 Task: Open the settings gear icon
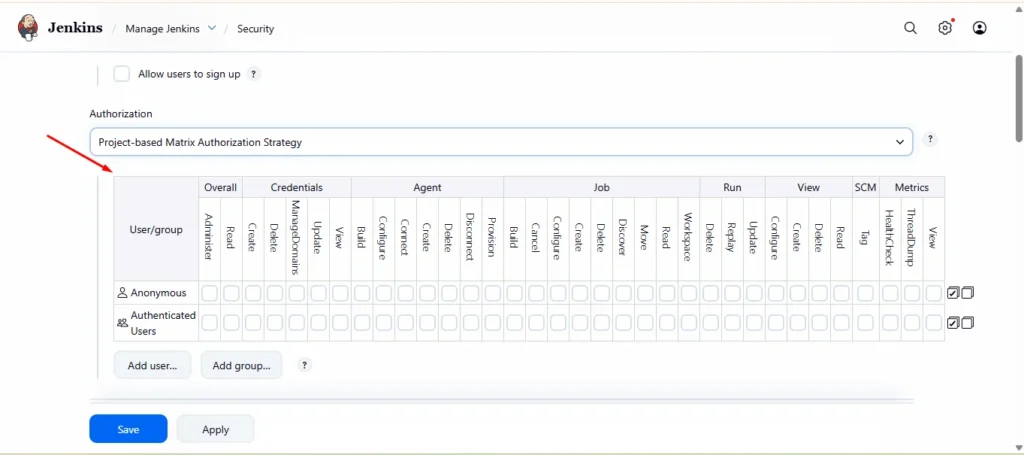pos(945,28)
